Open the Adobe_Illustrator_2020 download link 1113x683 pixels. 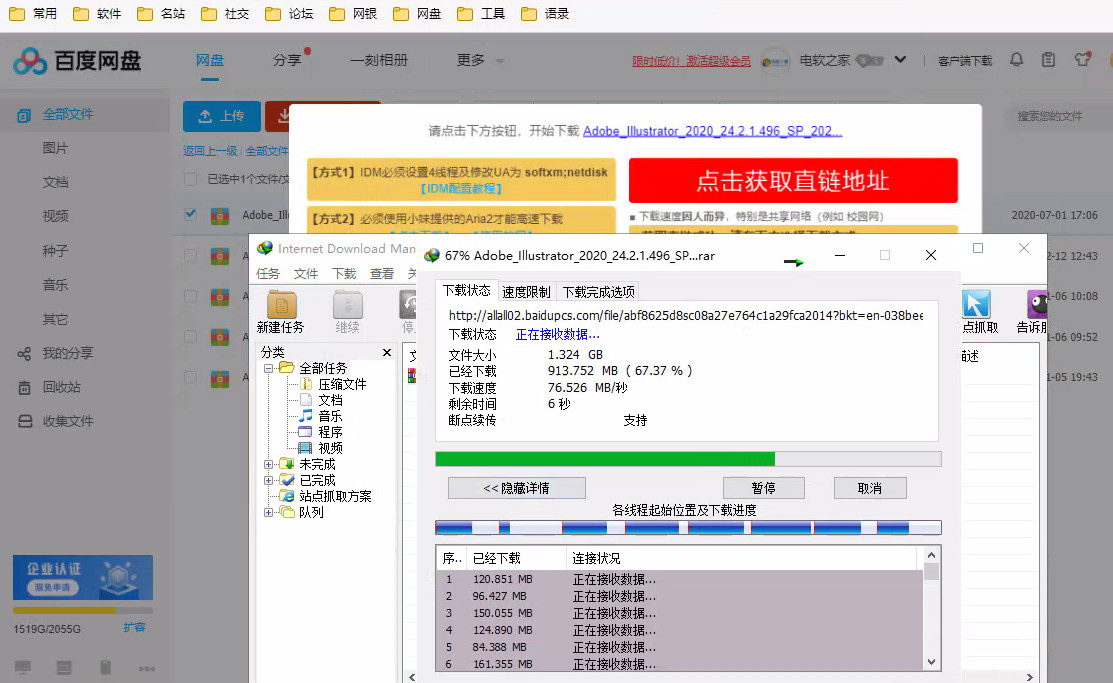712,131
